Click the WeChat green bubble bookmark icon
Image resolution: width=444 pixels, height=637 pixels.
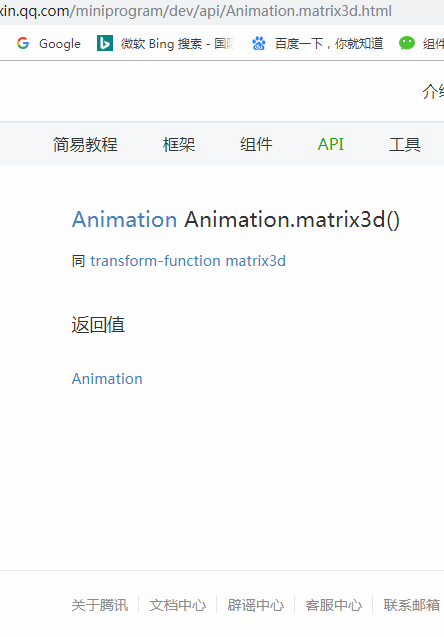407,43
